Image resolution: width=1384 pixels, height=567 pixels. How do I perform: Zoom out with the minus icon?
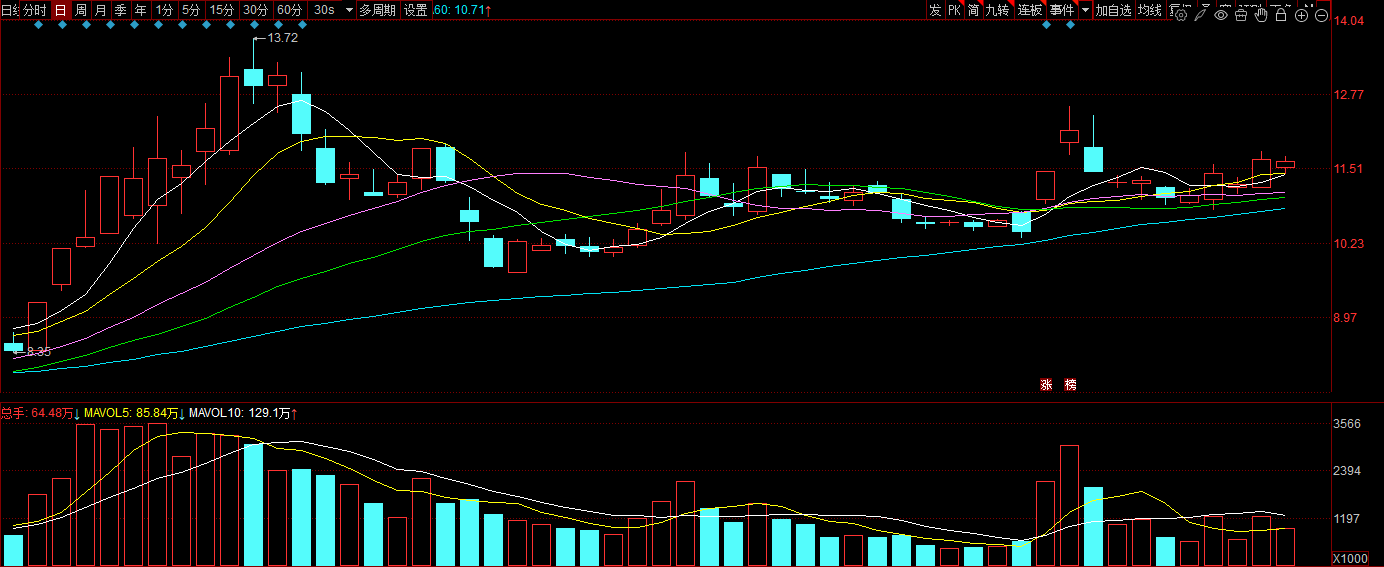1321,15
